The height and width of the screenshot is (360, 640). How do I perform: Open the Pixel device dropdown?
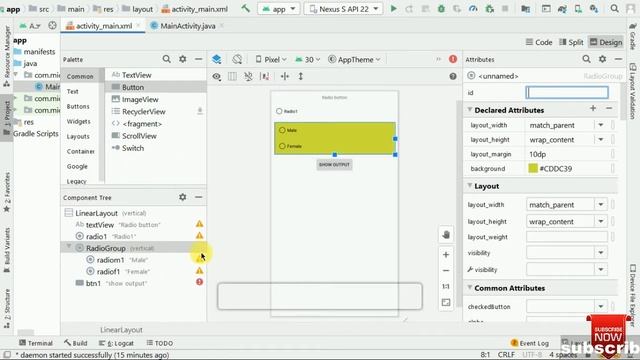[271, 60]
